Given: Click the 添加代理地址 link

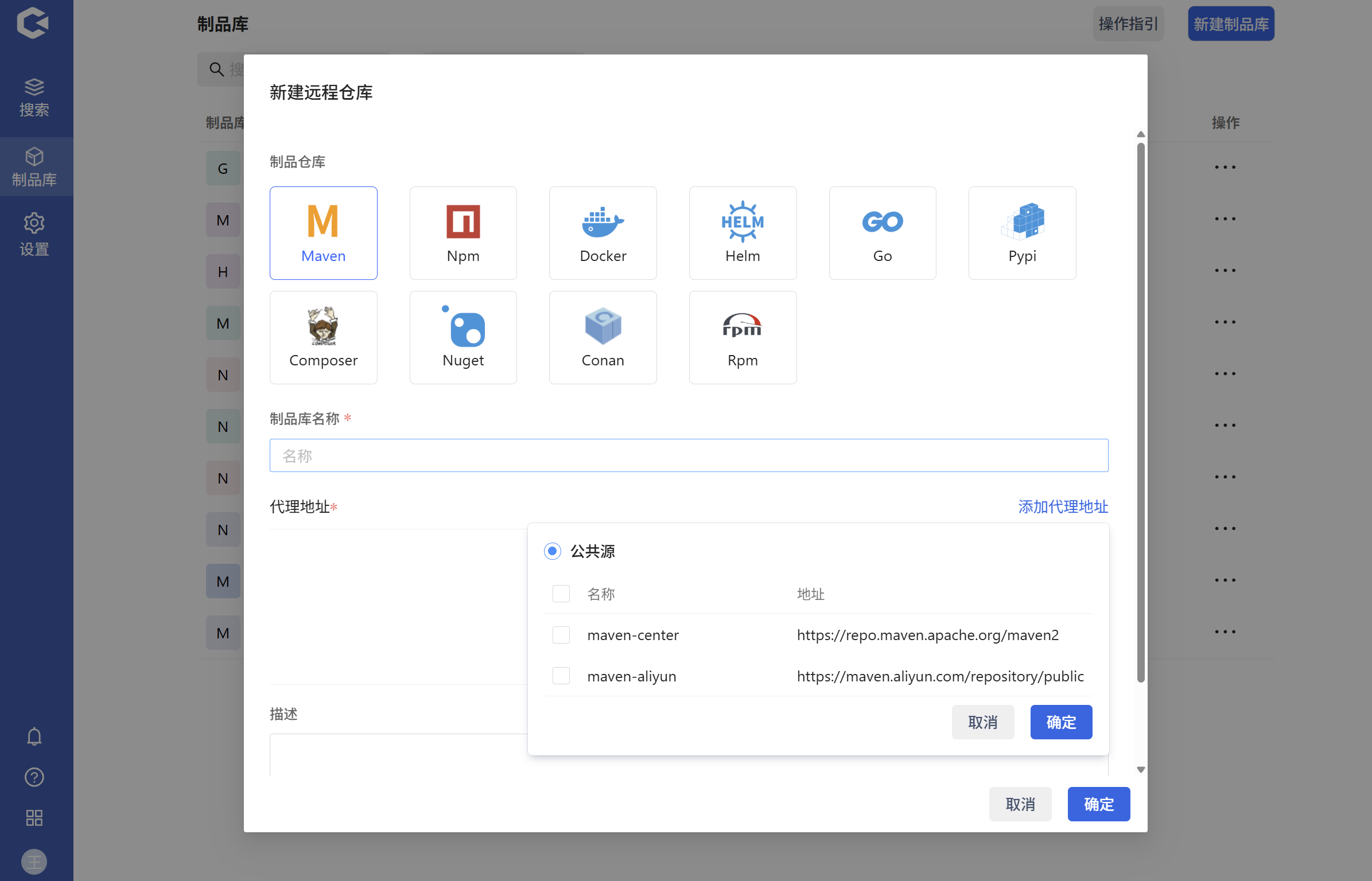Looking at the screenshot, I should (x=1063, y=506).
